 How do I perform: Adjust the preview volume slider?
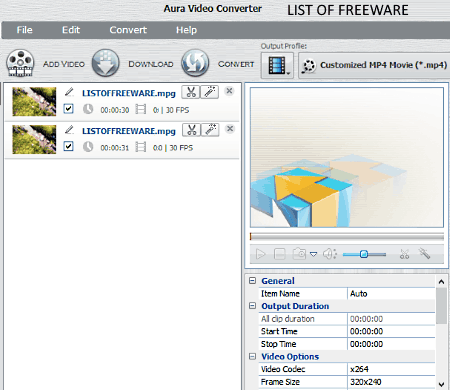click(x=364, y=254)
